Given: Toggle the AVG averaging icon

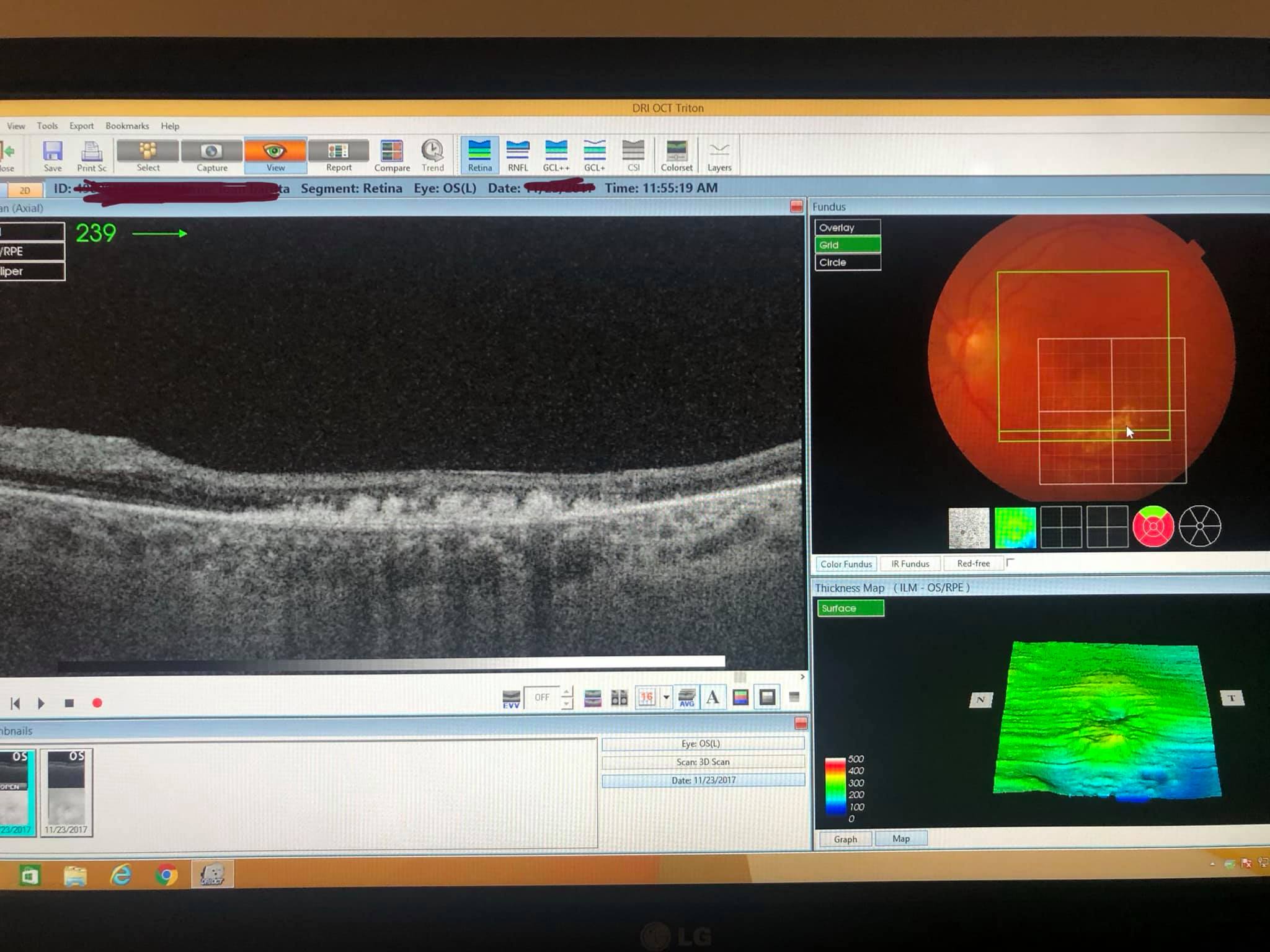Looking at the screenshot, I should 686,698.
